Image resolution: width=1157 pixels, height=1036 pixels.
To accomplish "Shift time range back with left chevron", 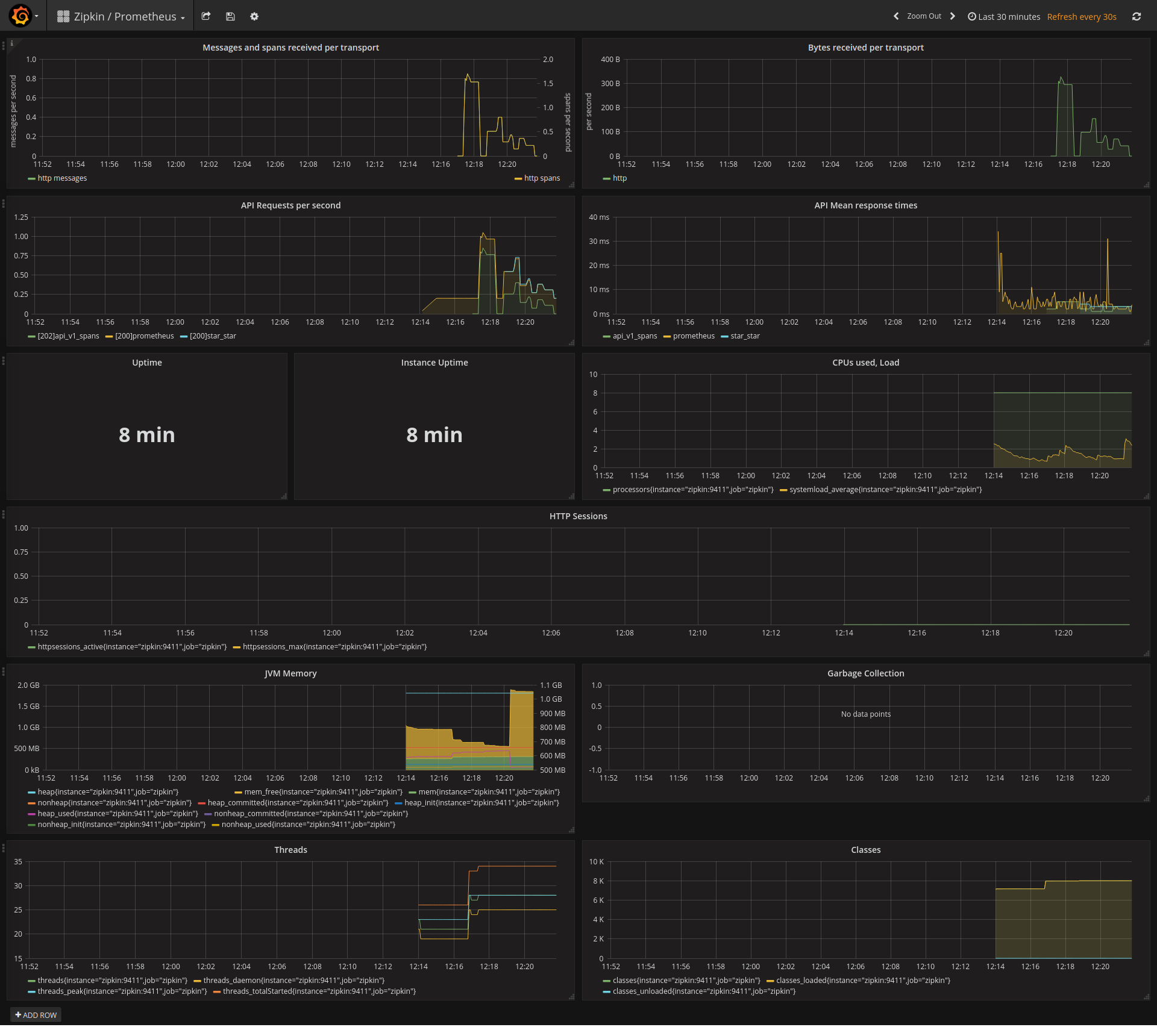I will [896, 16].
